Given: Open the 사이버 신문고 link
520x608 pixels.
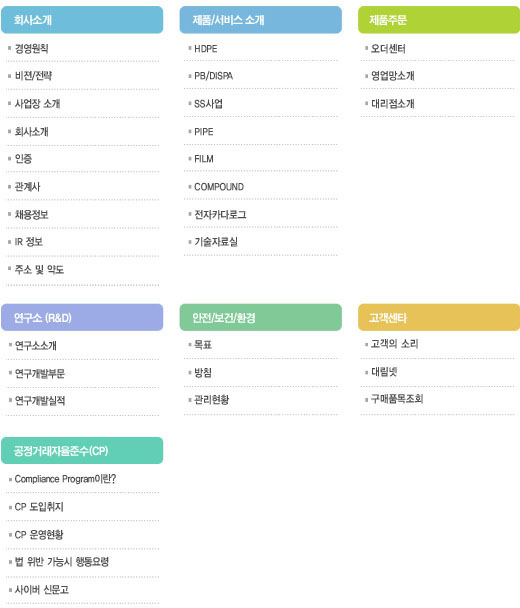Looking at the screenshot, I should pos(41,590).
